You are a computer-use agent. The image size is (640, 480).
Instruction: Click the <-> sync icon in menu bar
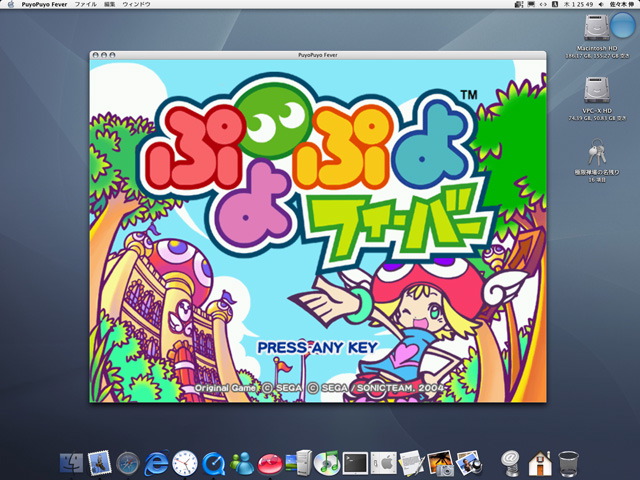[x=543, y=4]
